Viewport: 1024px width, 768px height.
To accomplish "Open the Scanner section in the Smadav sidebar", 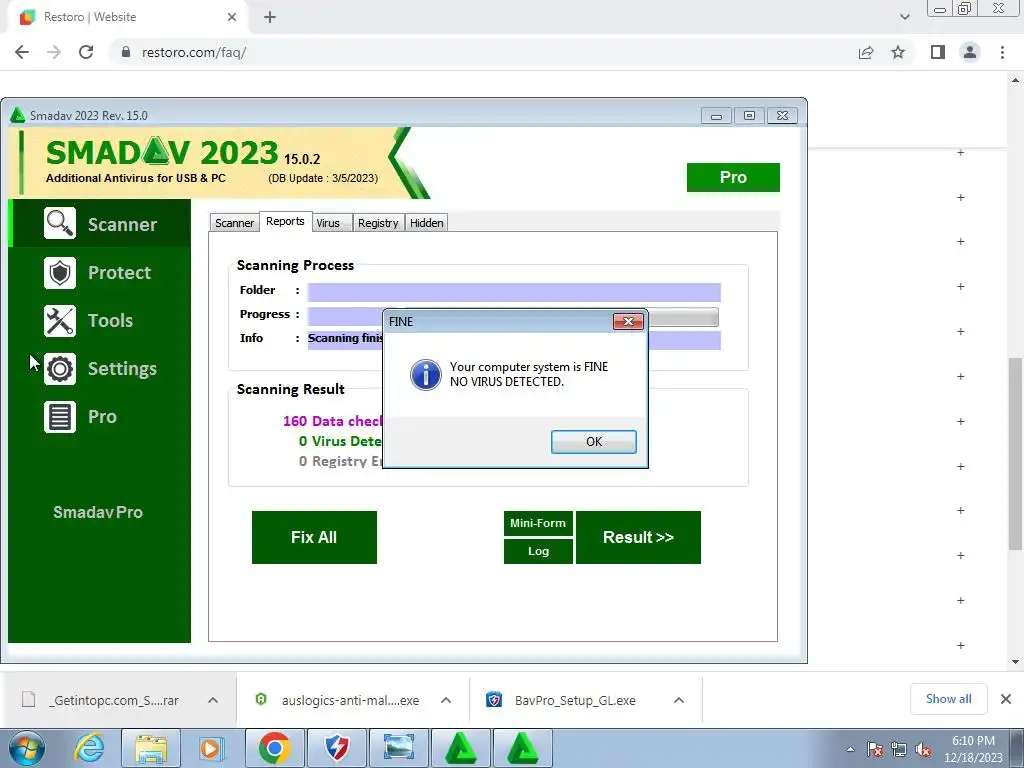I will tap(101, 224).
